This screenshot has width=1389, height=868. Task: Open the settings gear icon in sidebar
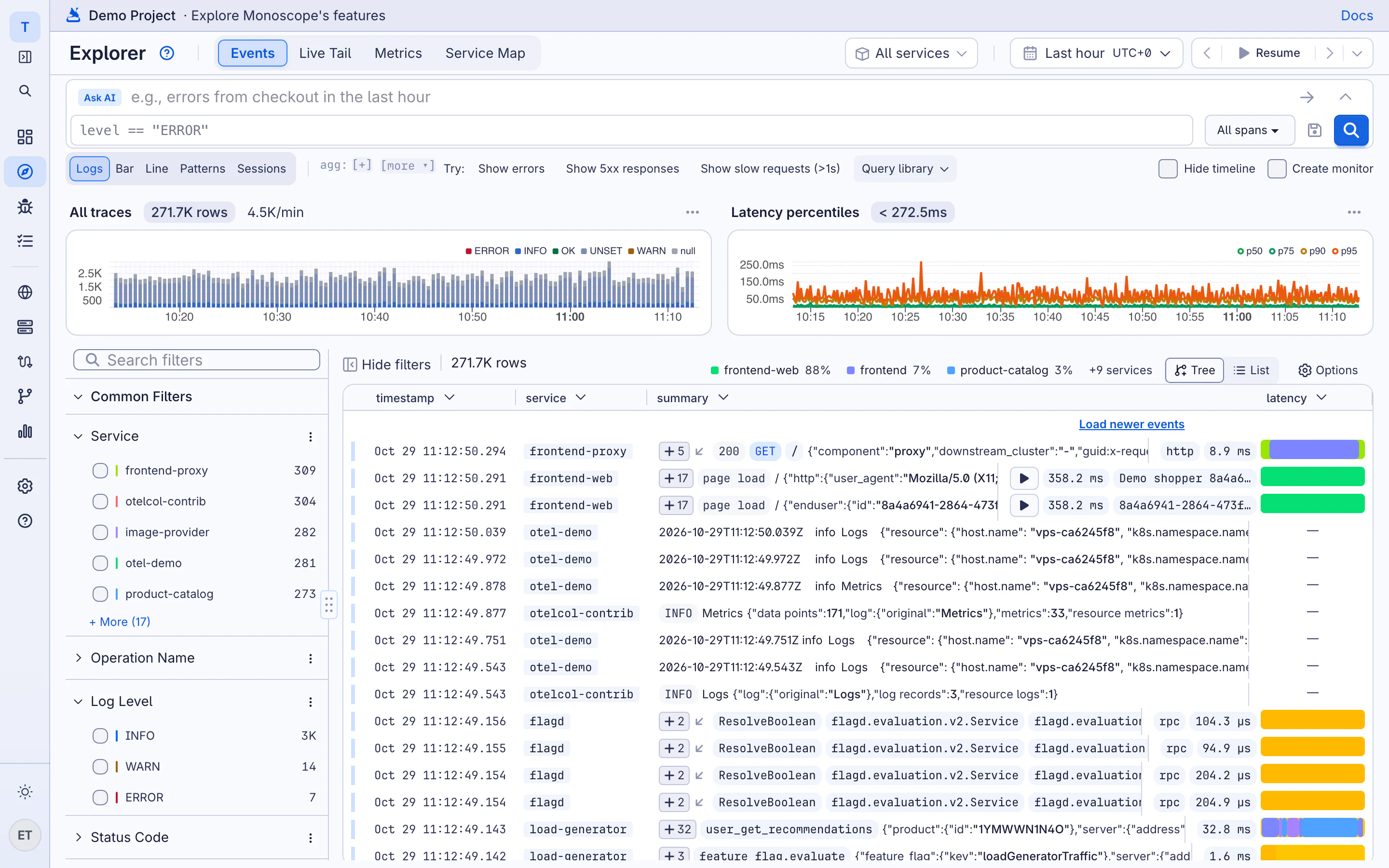(x=25, y=486)
